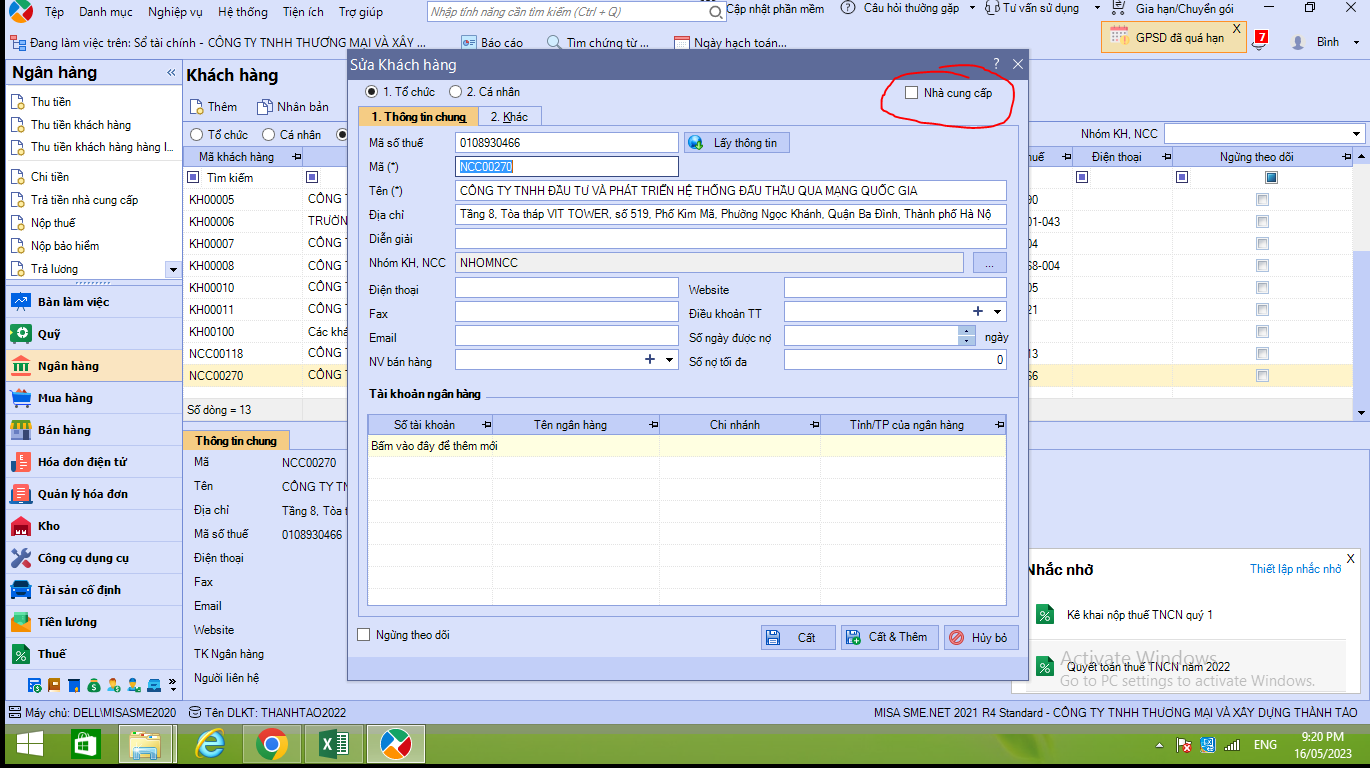This screenshot has height=768, width=1370.
Task: Select the 1. Tổ chức radio in dialog
Action: (x=372, y=92)
